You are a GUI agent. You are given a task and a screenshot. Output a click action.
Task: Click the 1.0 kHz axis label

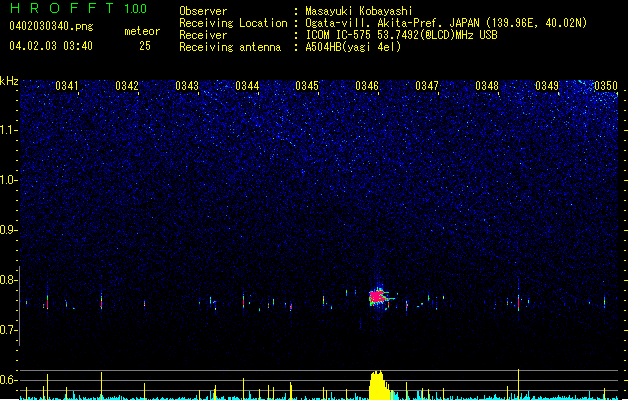pyautogui.click(x=8, y=180)
